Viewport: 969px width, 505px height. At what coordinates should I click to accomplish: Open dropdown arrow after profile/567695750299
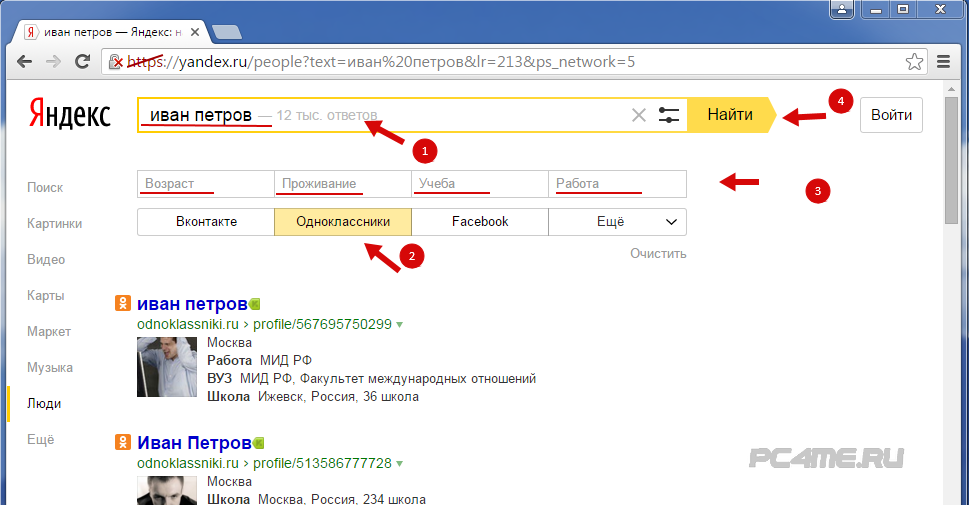(400, 325)
